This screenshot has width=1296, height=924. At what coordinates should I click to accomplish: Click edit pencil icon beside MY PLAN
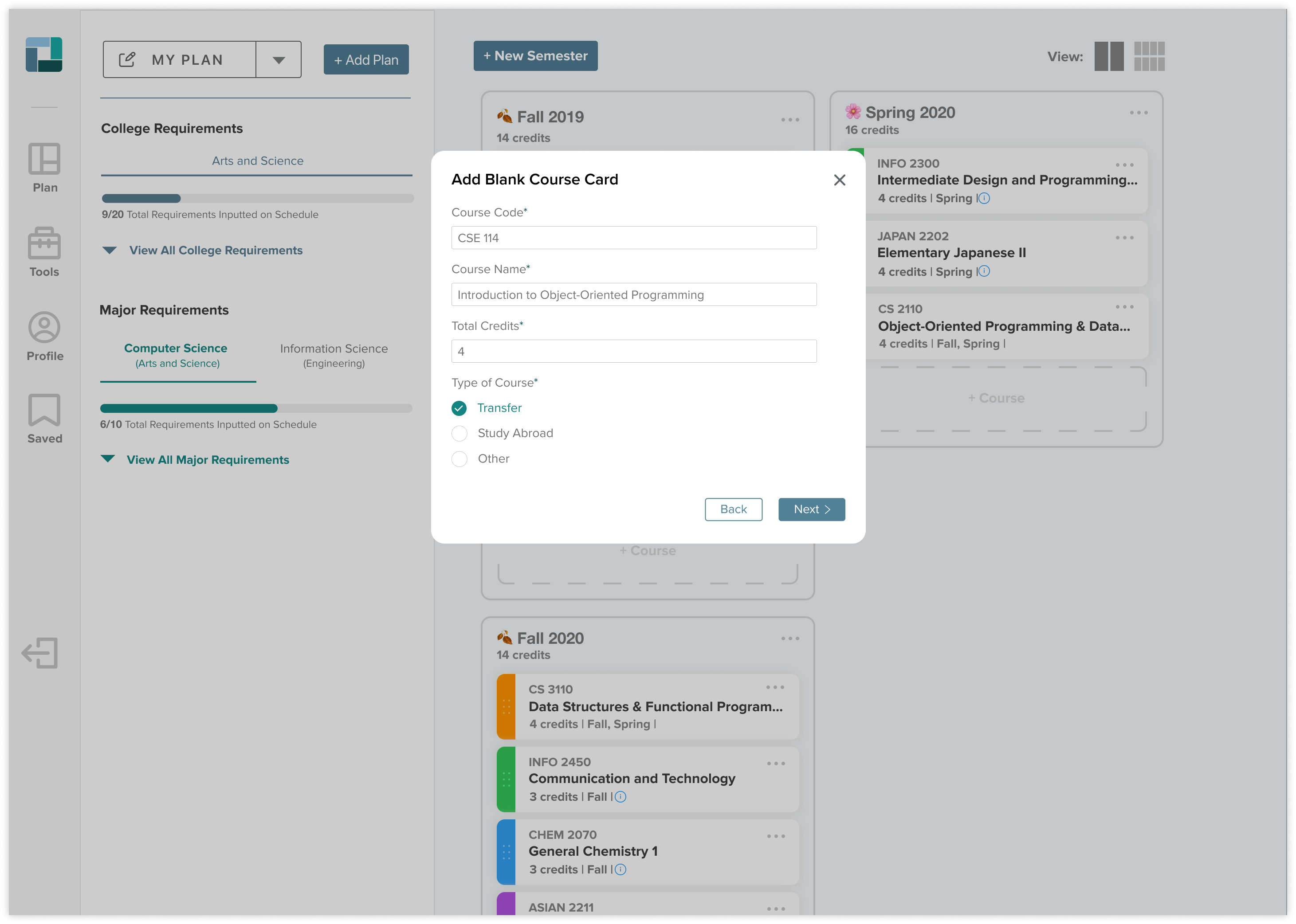click(x=127, y=60)
